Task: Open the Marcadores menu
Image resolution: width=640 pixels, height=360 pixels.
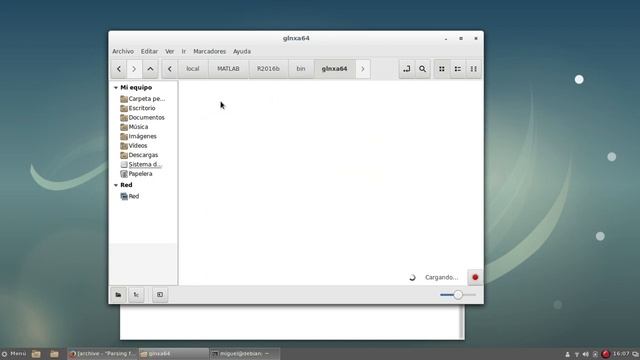Action: pyautogui.click(x=209, y=51)
